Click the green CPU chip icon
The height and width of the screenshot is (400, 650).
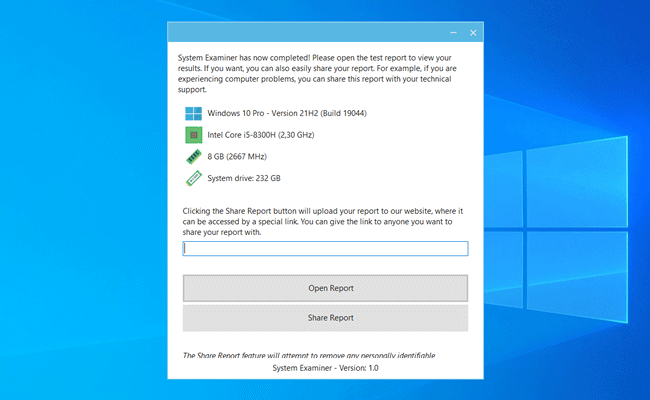coord(194,135)
